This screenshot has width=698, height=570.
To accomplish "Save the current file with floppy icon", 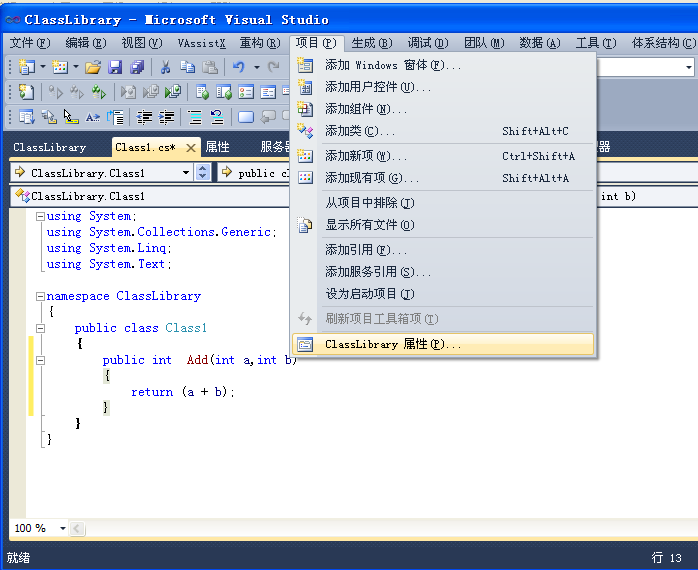I will pyautogui.click(x=115, y=67).
